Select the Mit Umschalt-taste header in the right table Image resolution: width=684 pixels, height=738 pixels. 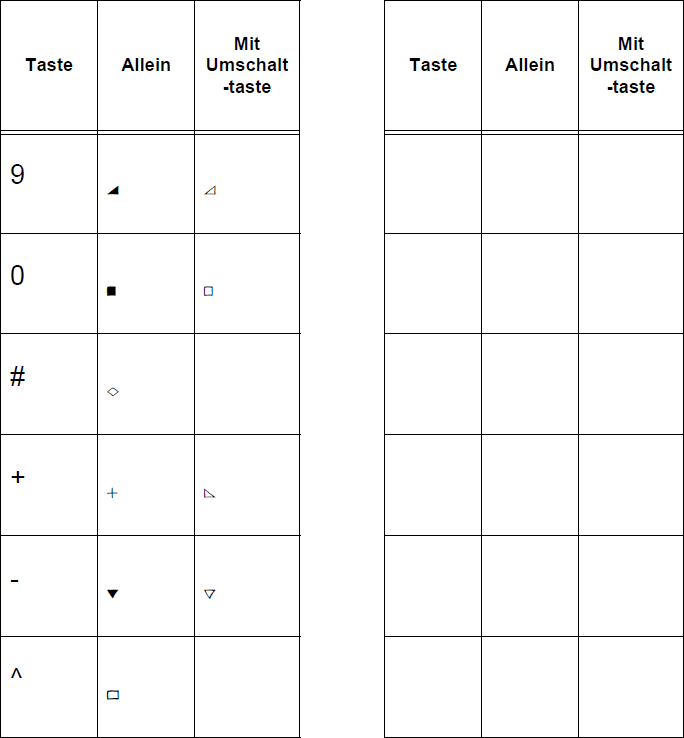coord(631,65)
